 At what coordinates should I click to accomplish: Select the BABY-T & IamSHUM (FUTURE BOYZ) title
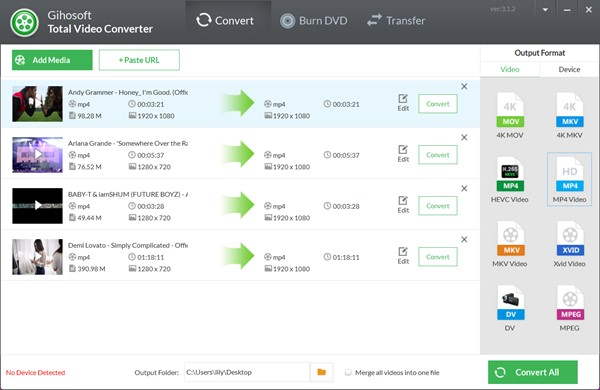tap(128, 194)
